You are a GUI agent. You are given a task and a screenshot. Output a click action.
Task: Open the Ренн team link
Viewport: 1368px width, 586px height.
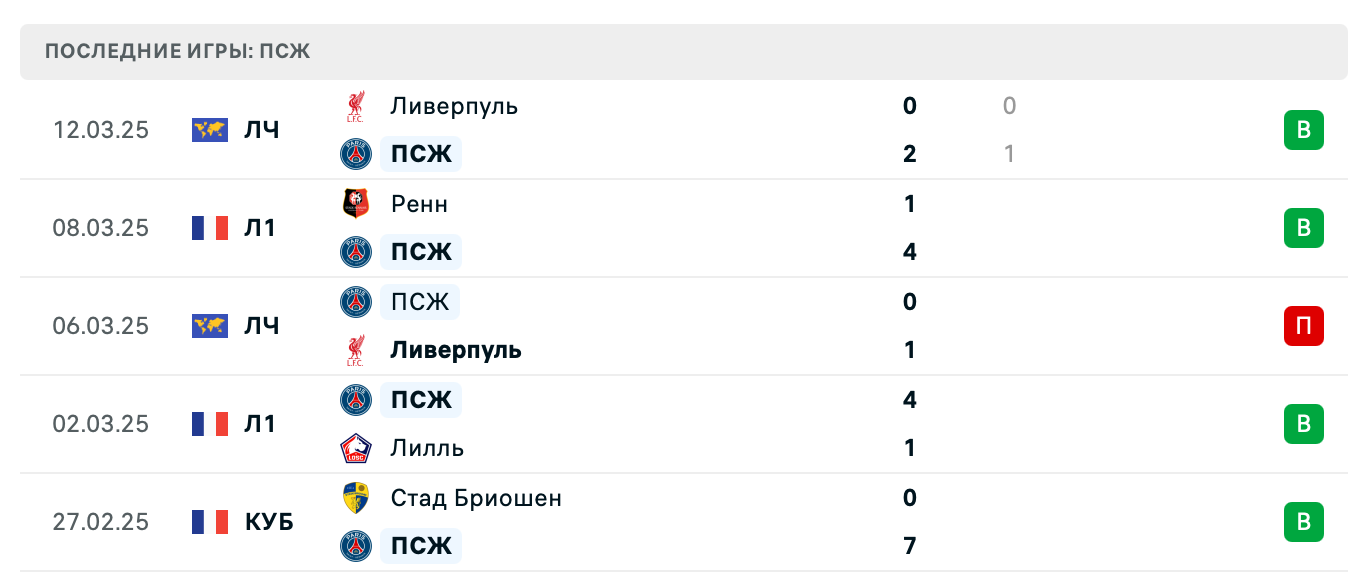pos(419,204)
